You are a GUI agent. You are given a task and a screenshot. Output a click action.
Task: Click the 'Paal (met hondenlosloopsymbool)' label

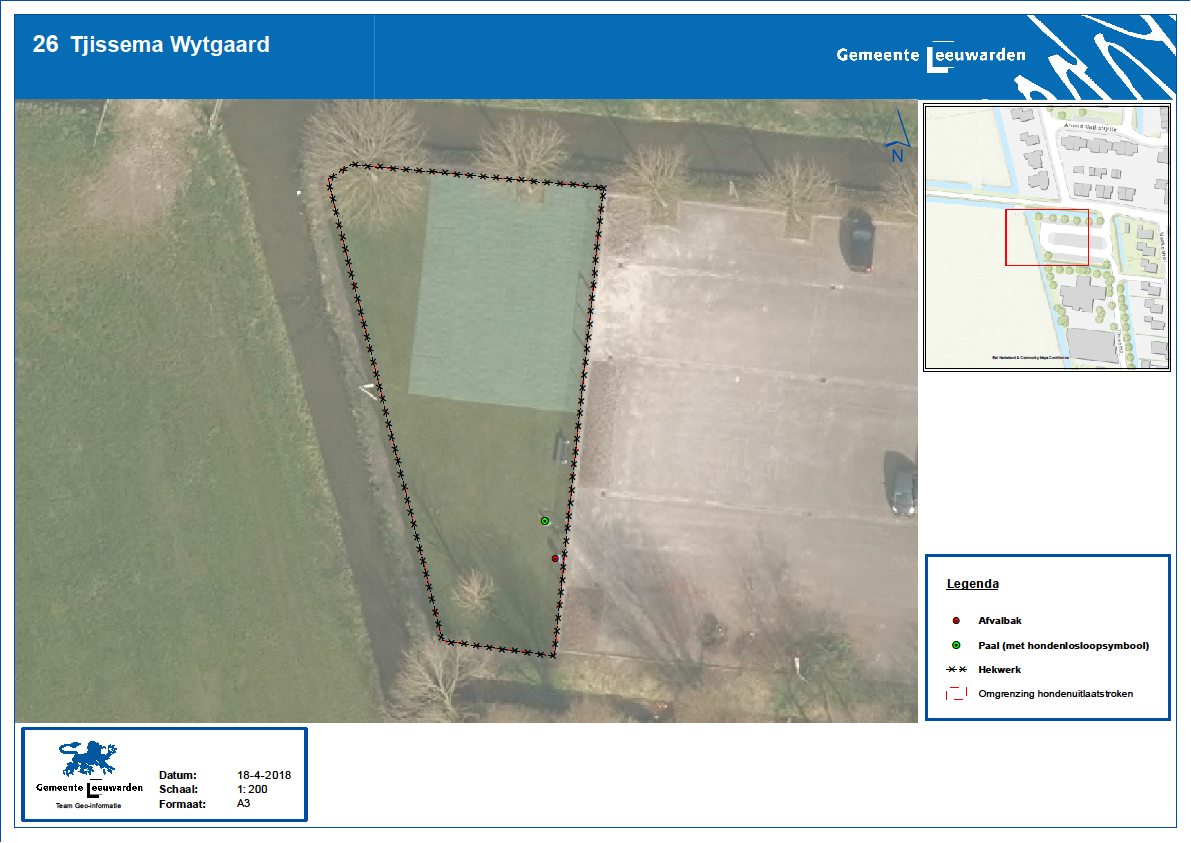tap(1063, 646)
